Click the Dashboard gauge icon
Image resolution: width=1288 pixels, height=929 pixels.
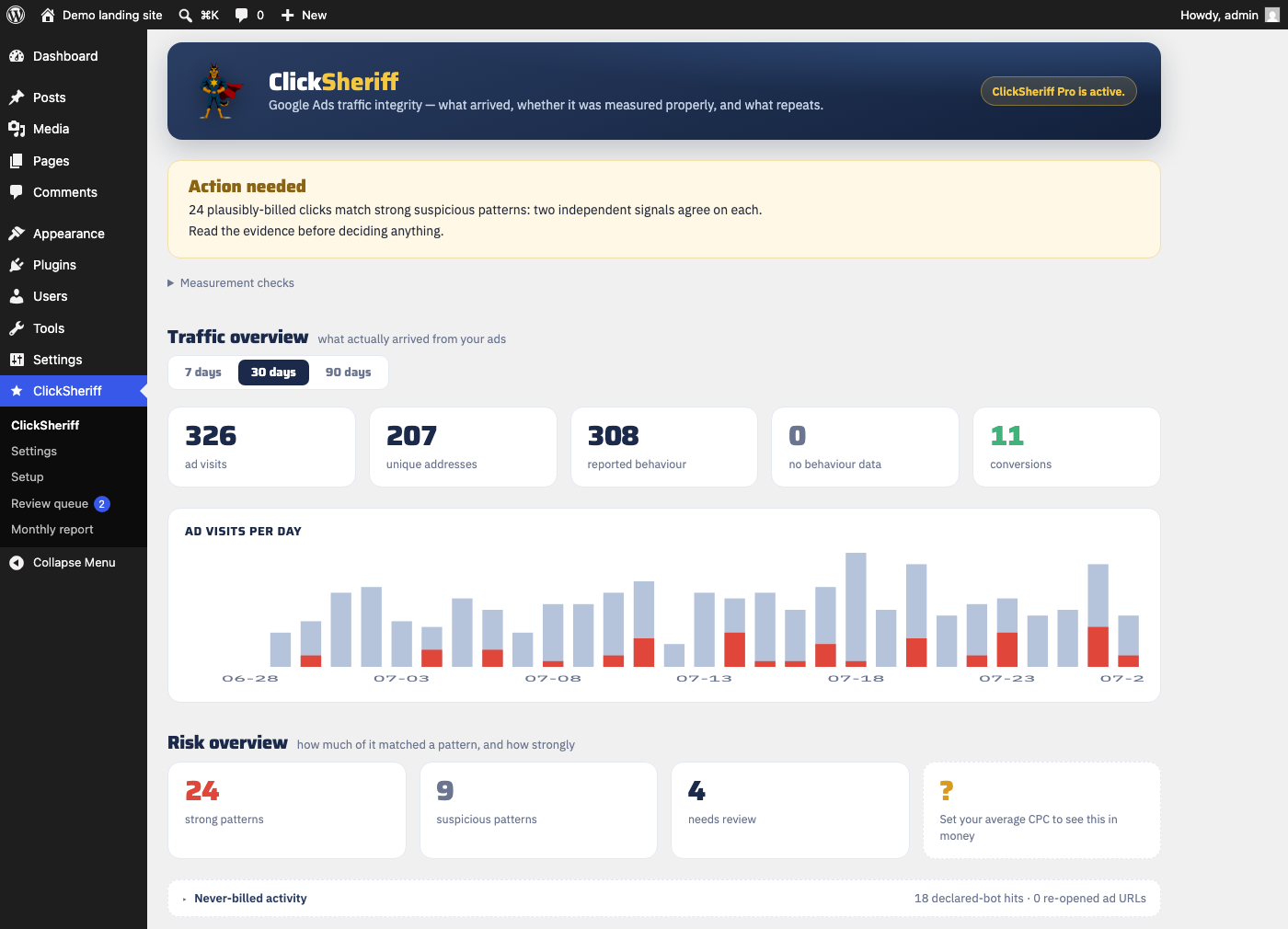coord(17,56)
